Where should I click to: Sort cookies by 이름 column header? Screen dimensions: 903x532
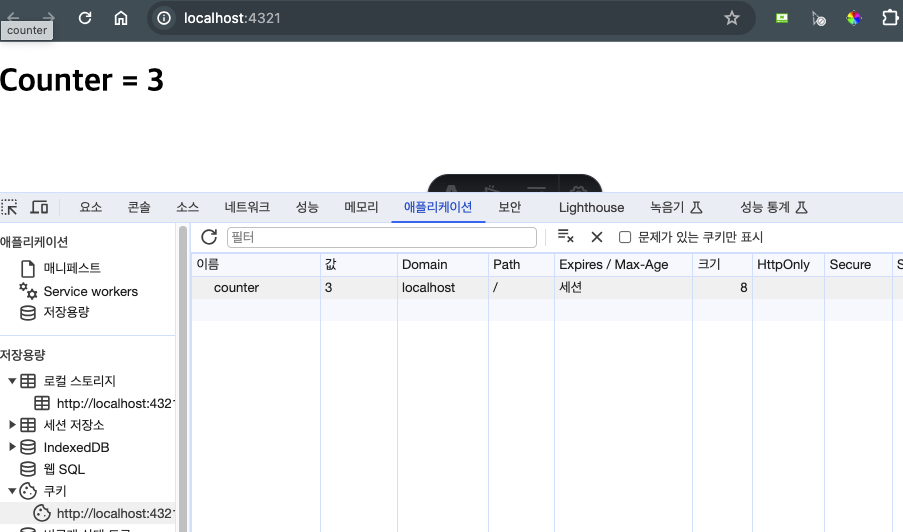click(x=256, y=265)
